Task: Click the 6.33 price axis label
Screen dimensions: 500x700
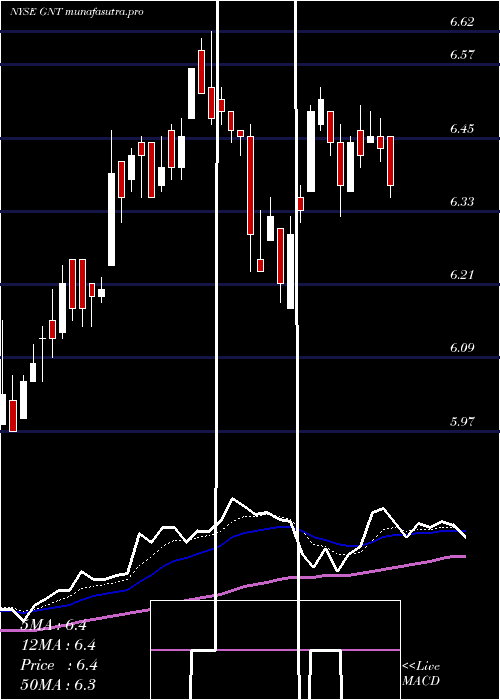Action: coord(462,202)
